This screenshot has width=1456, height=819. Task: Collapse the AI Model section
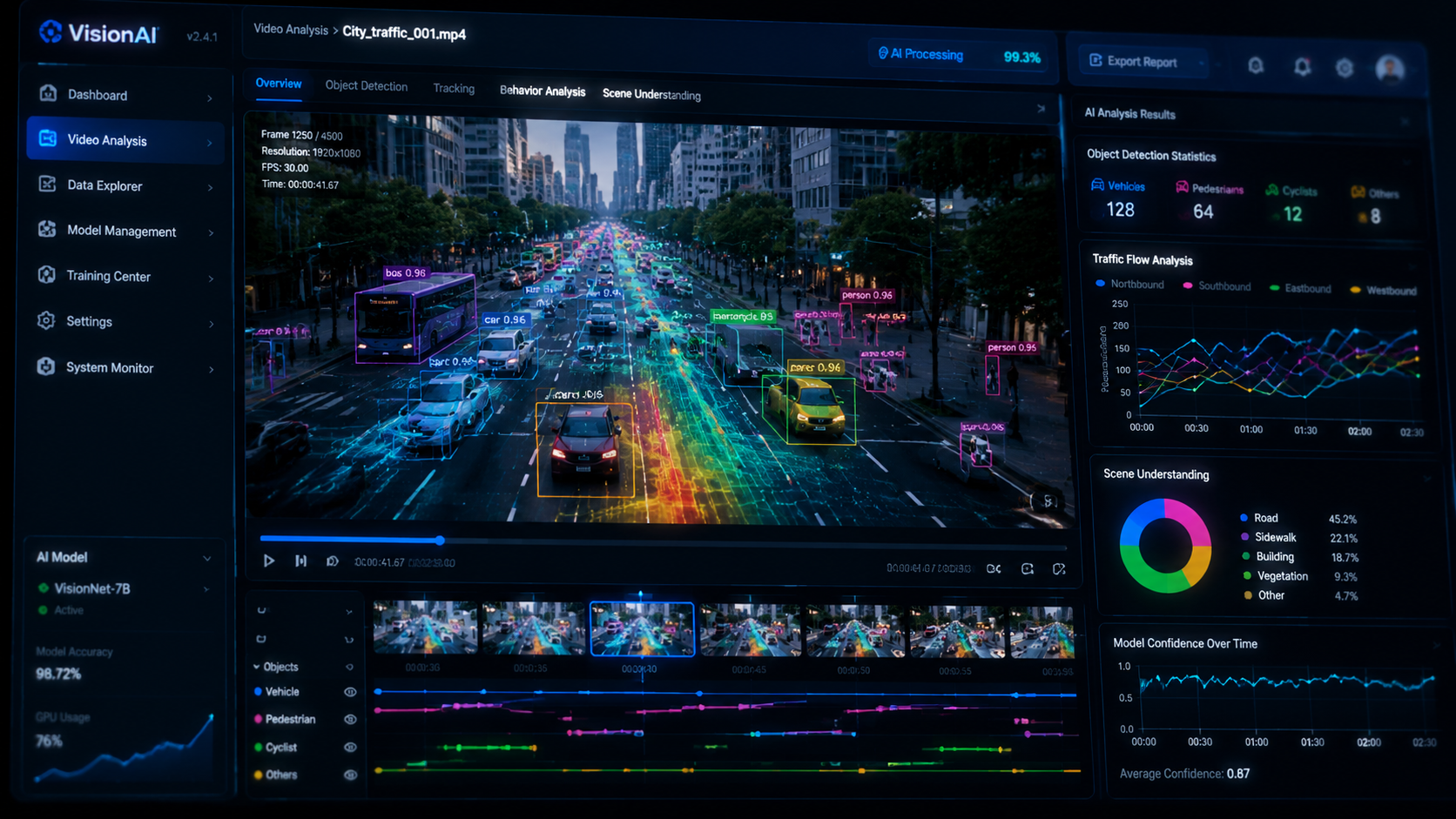point(206,558)
